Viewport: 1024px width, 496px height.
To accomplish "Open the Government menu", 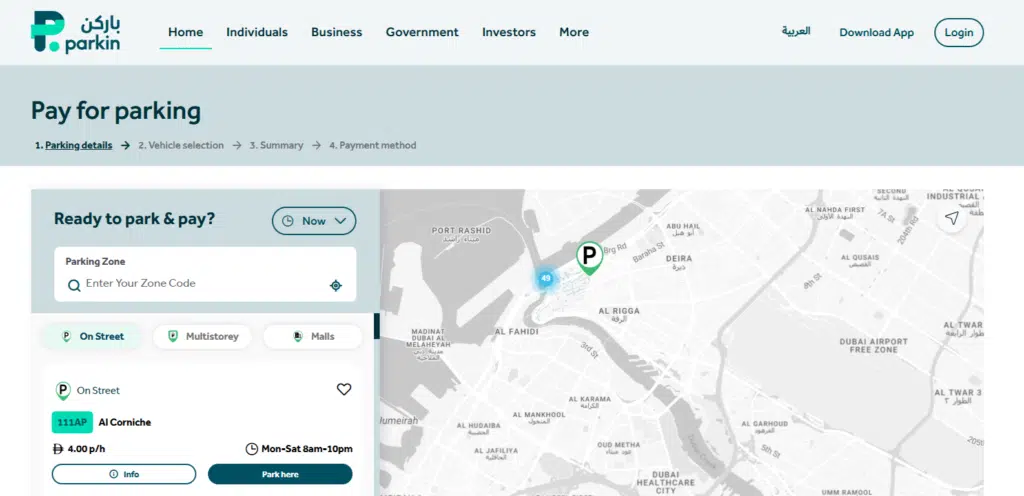I will tap(422, 32).
